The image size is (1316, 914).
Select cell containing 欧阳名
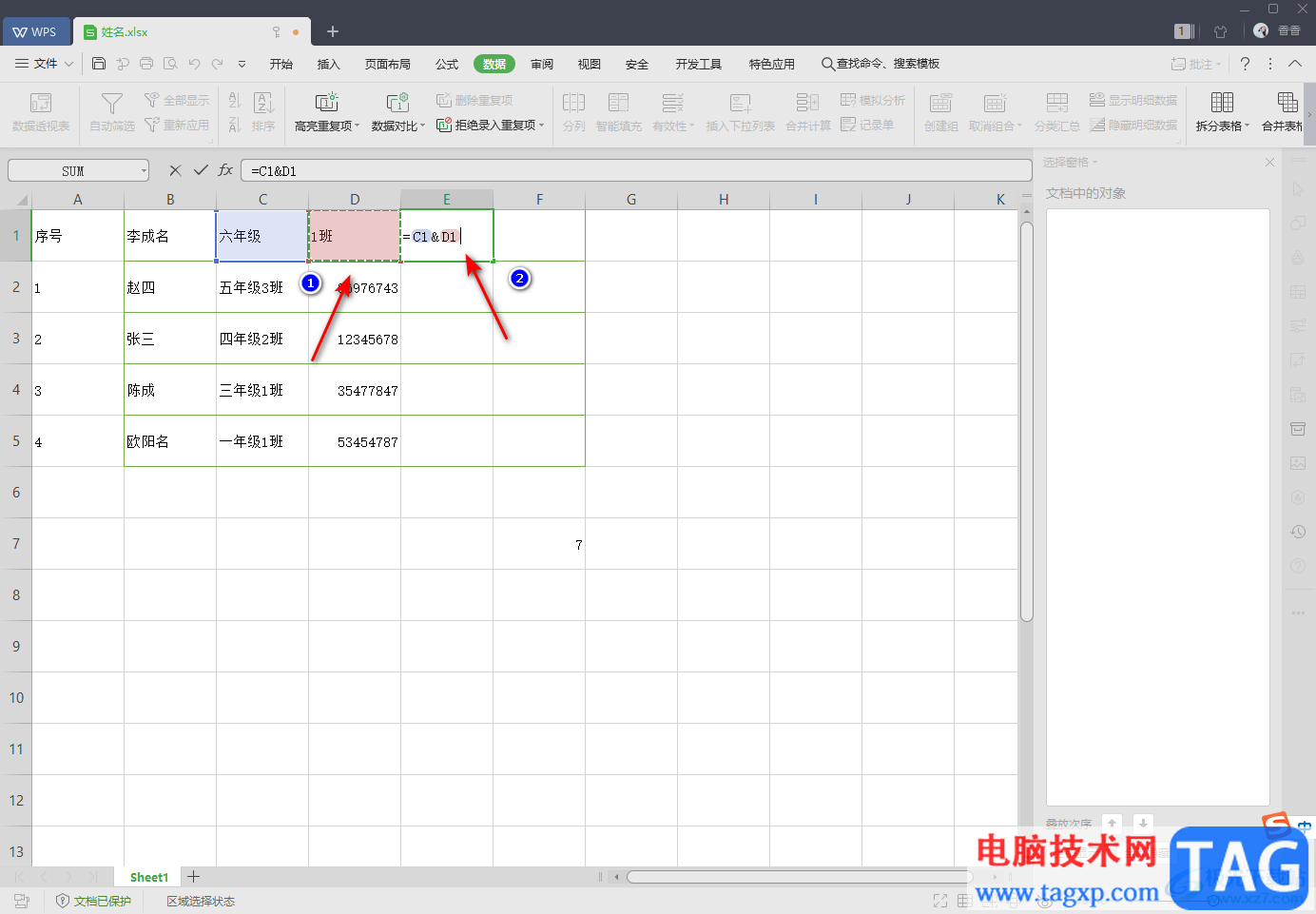(x=170, y=441)
